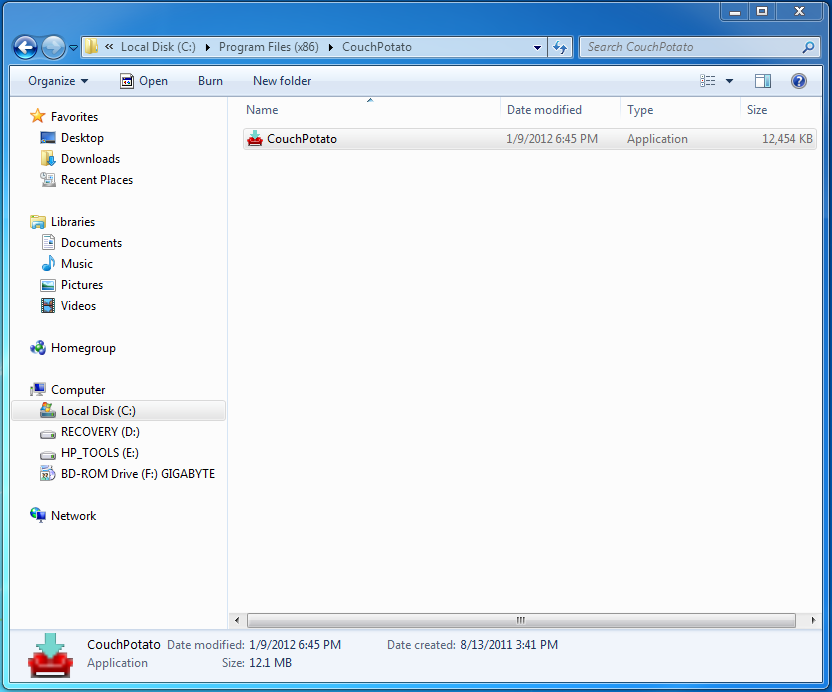The image size is (832, 692).
Task: Sort by Size column header
Action: pos(779,110)
